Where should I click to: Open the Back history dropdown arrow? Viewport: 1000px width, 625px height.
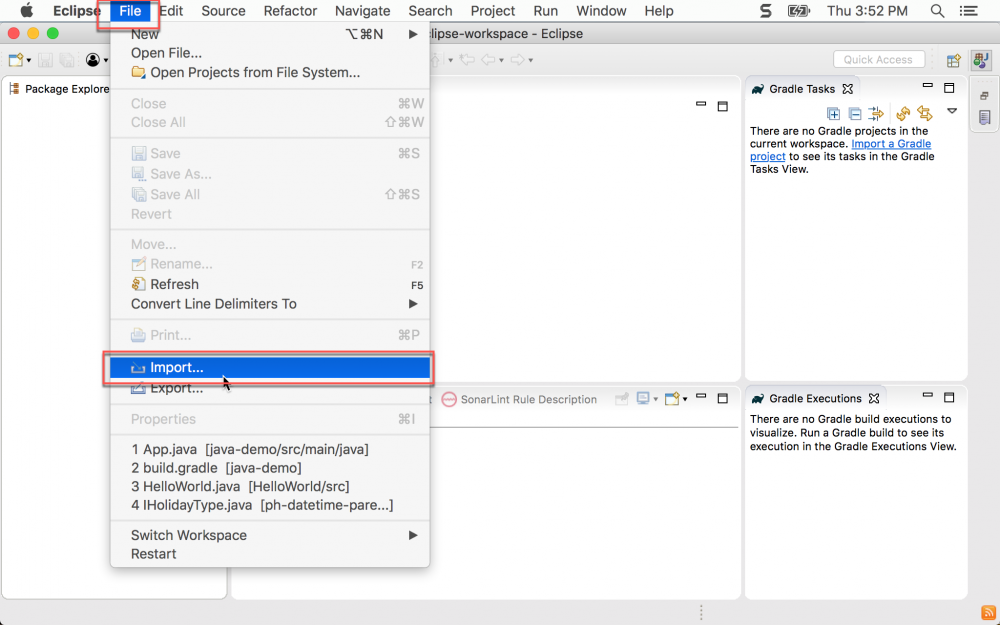[x=501, y=61]
